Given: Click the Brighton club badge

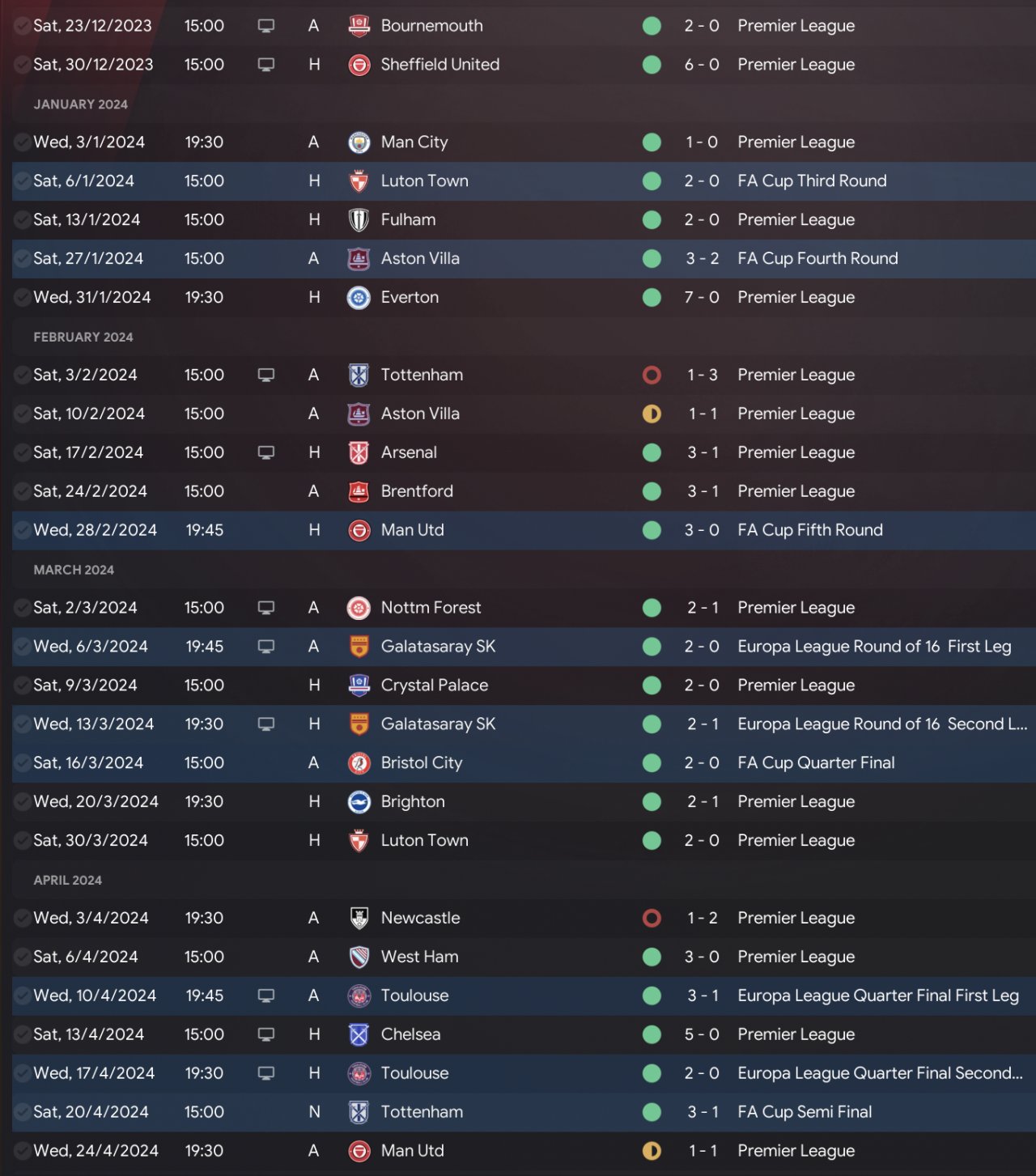Looking at the screenshot, I should point(359,802).
